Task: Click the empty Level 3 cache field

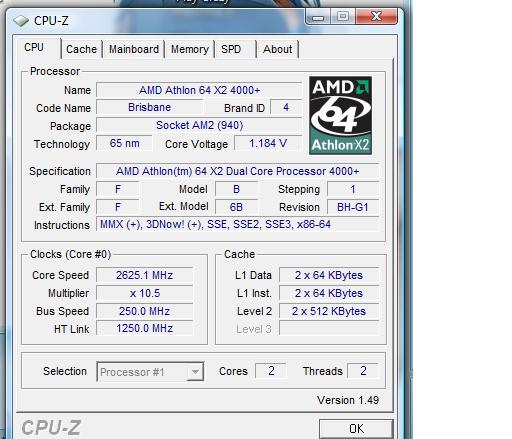Action: coord(329,328)
